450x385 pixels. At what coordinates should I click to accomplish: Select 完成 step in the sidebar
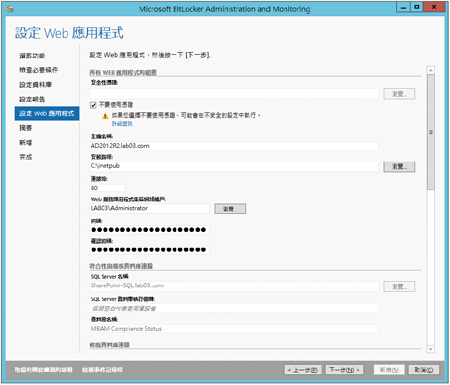(26, 157)
